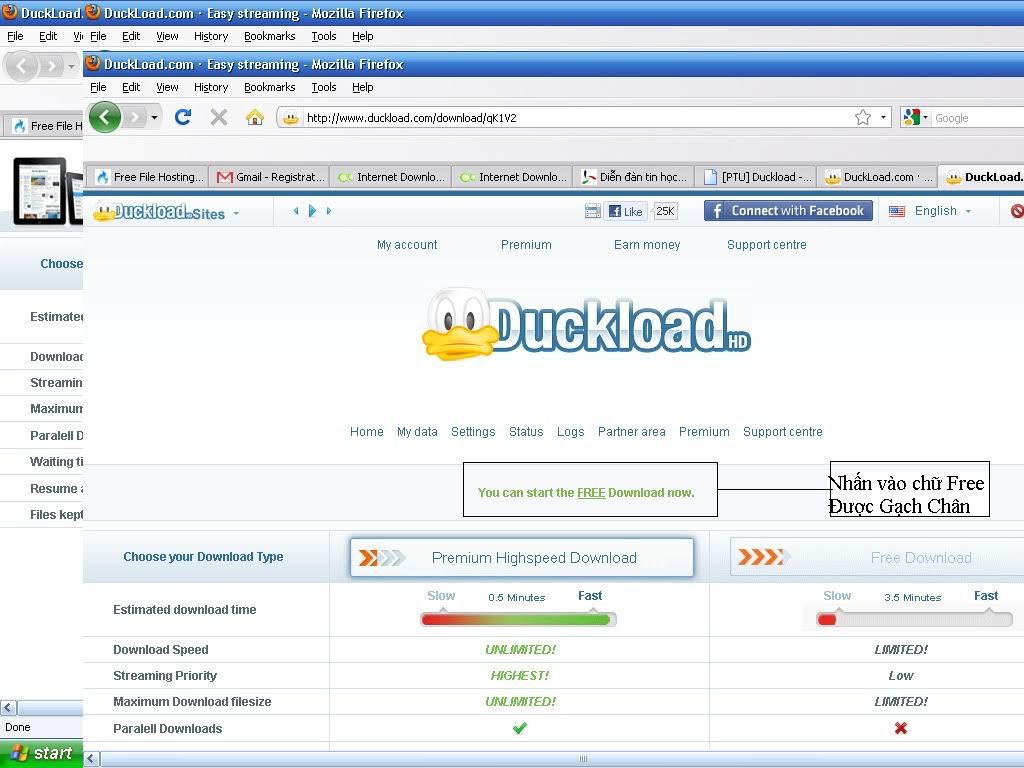Screen dimensions: 1024x768
Task: Click Free speed bar showing 3.5 Minutes
Action: point(914,618)
